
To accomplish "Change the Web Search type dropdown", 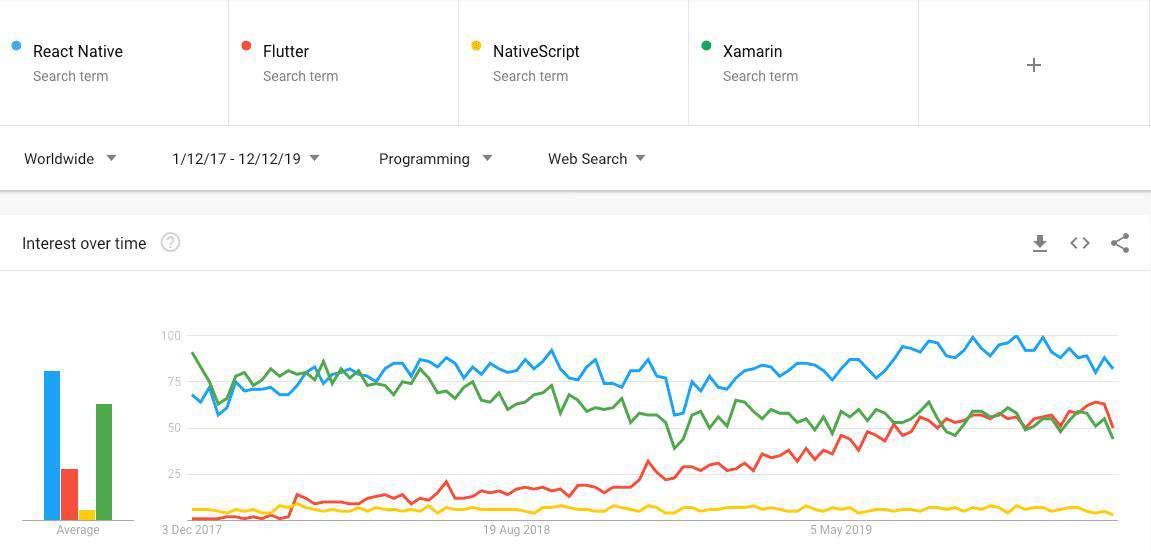I will pyautogui.click(x=596, y=159).
